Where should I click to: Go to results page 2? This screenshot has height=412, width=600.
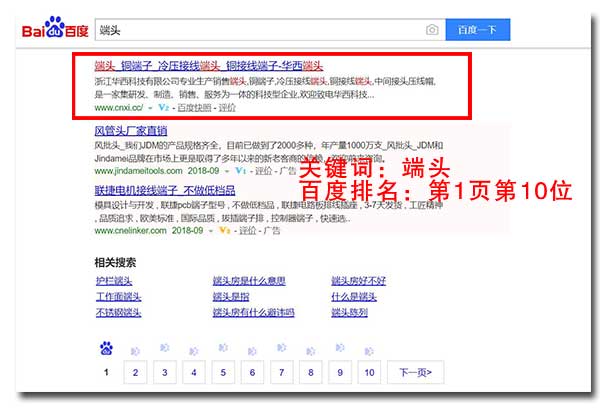(135, 372)
